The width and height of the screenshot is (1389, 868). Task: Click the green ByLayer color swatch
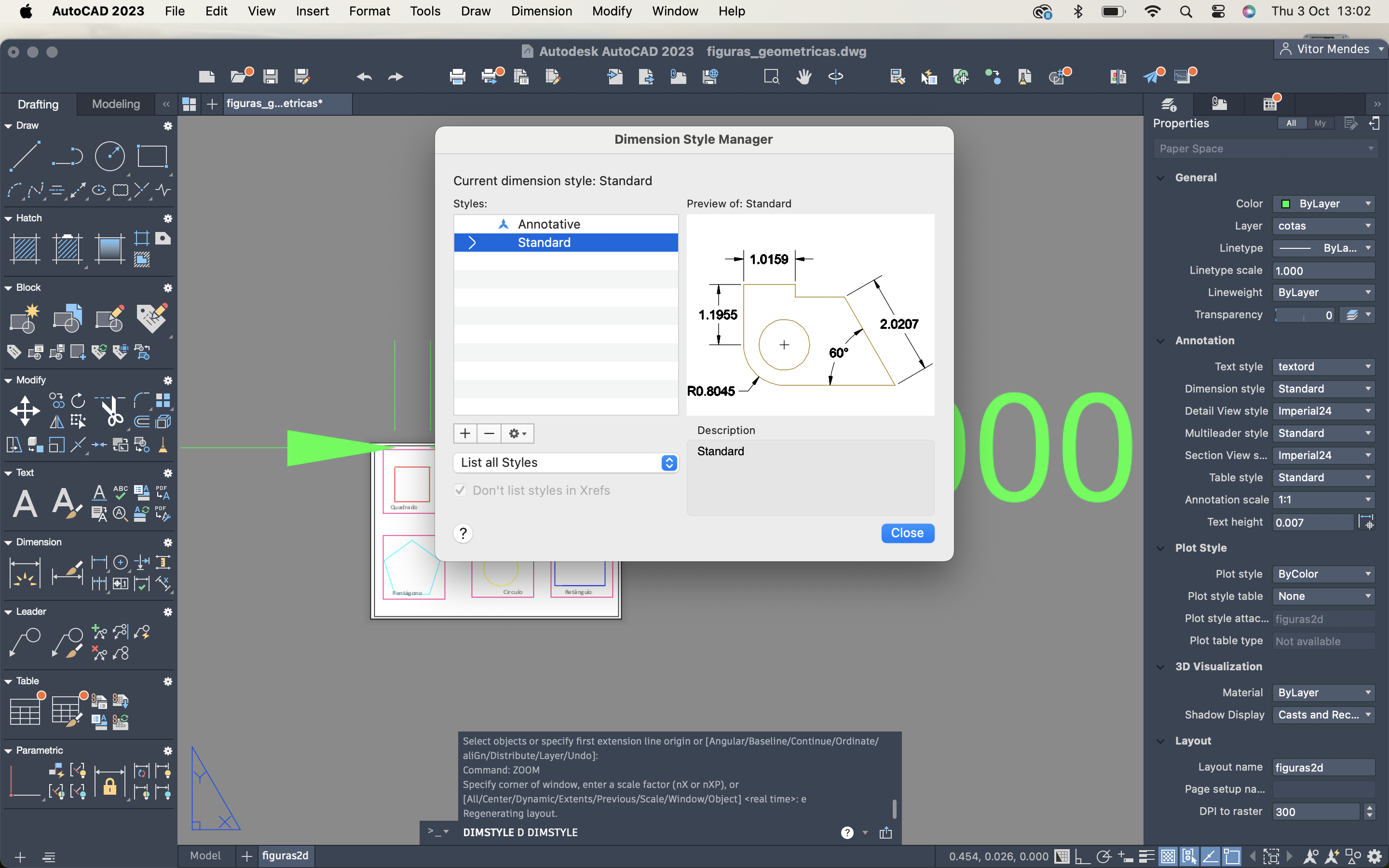[1286, 204]
